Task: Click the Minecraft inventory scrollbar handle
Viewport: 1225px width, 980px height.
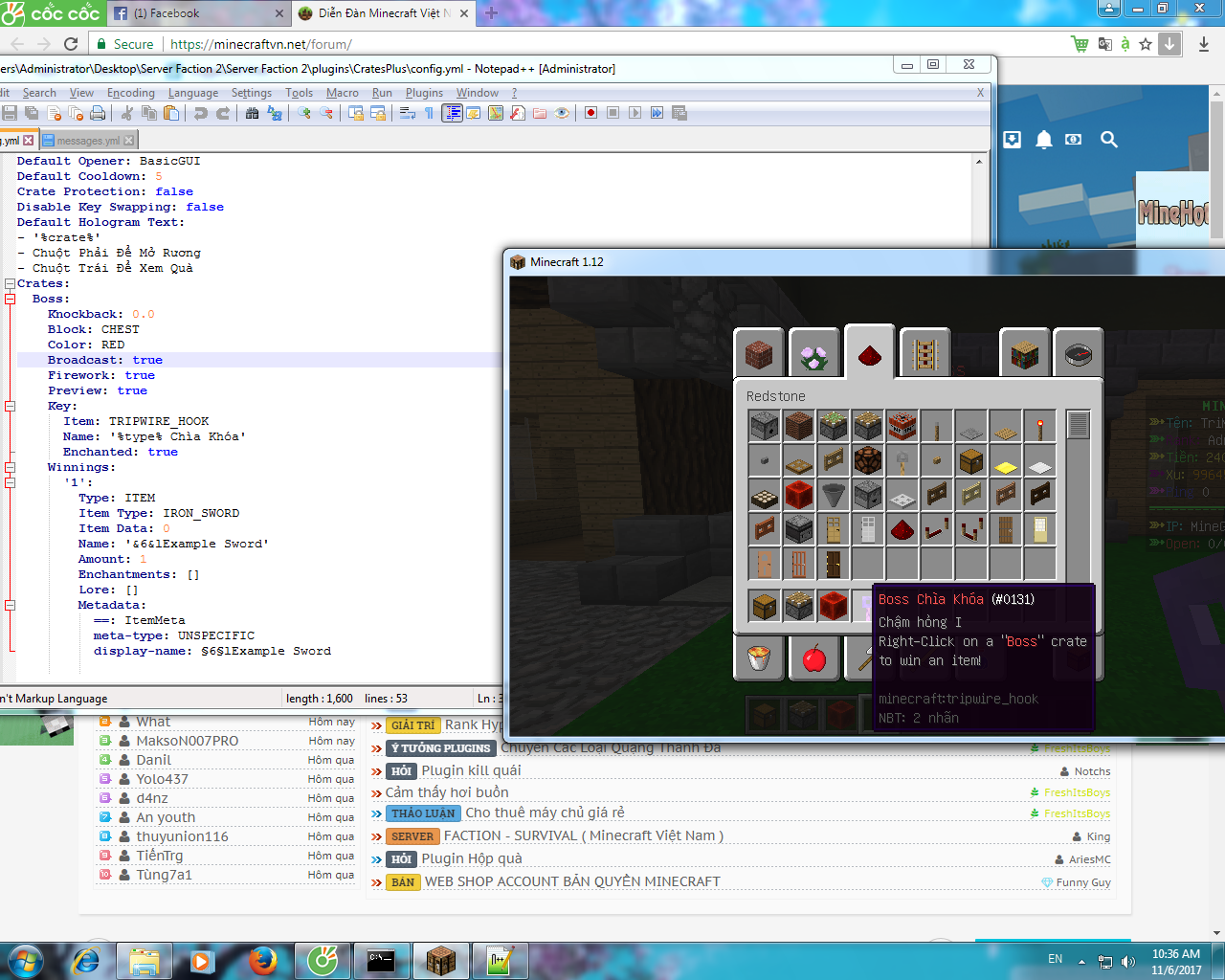Action: pyautogui.click(x=1079, y=424)
